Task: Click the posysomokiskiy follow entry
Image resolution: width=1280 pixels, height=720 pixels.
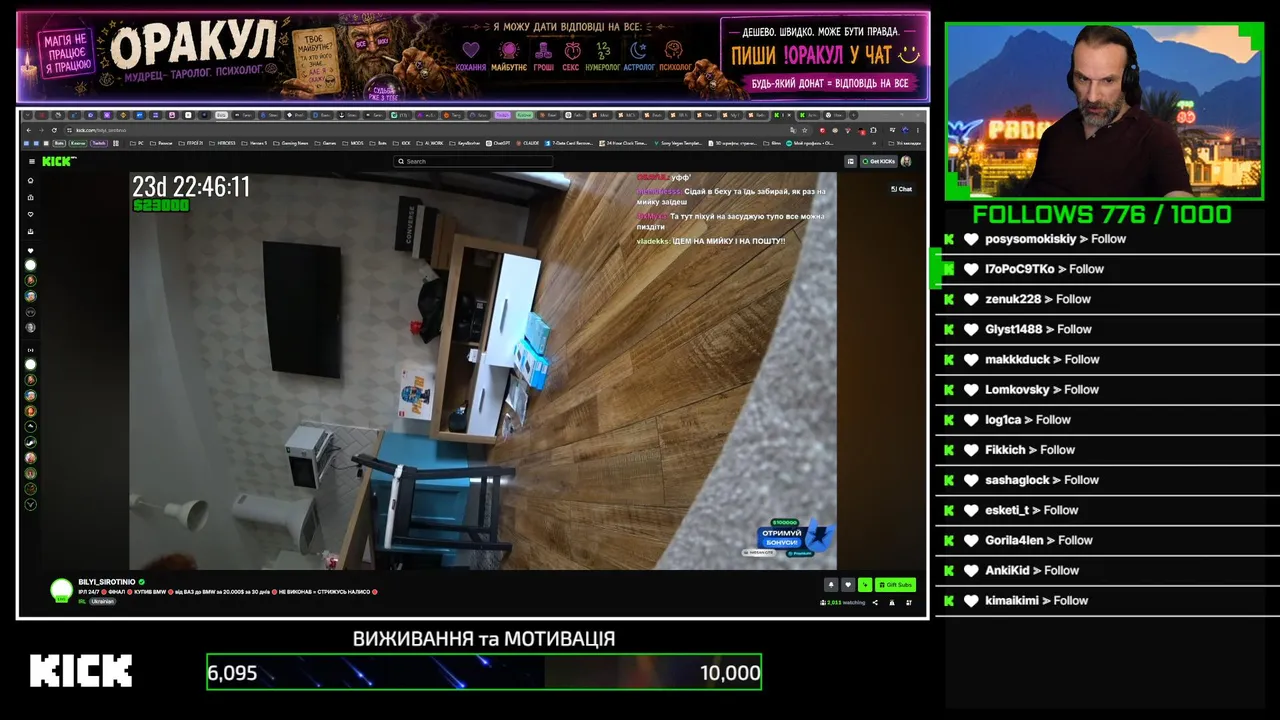Action: 1107,239
